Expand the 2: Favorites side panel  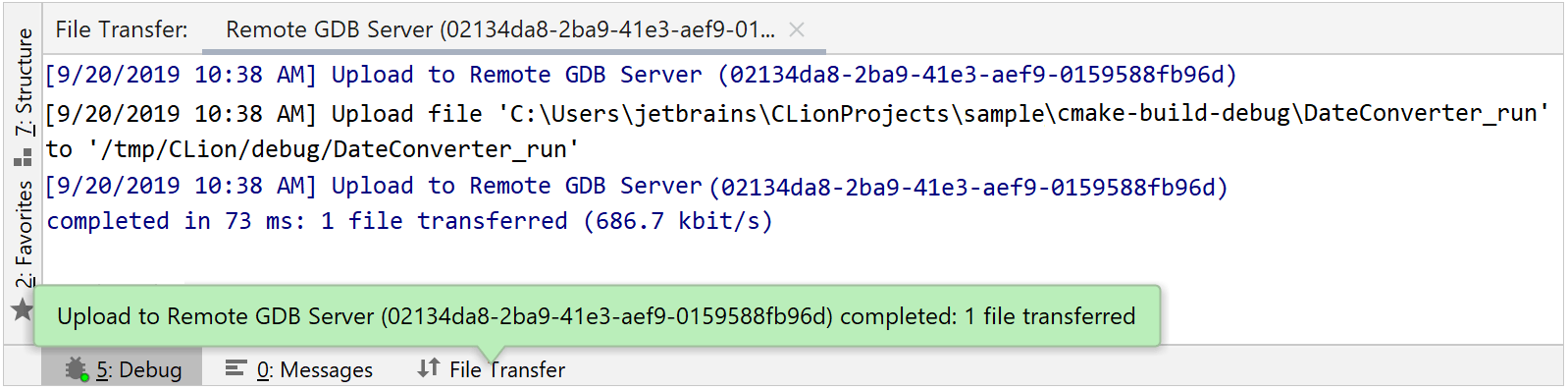pyautogui.click(x=24, y=234)
